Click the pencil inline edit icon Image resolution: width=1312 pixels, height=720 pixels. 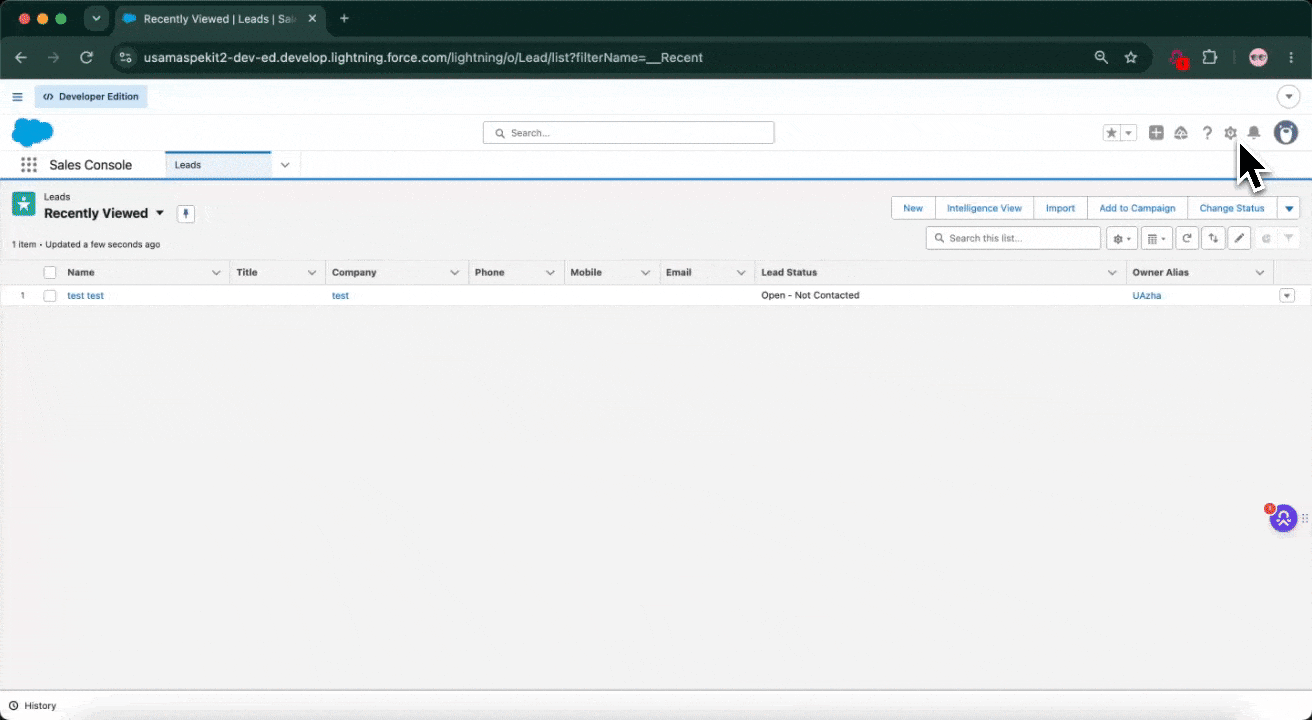coord(1239,238)
